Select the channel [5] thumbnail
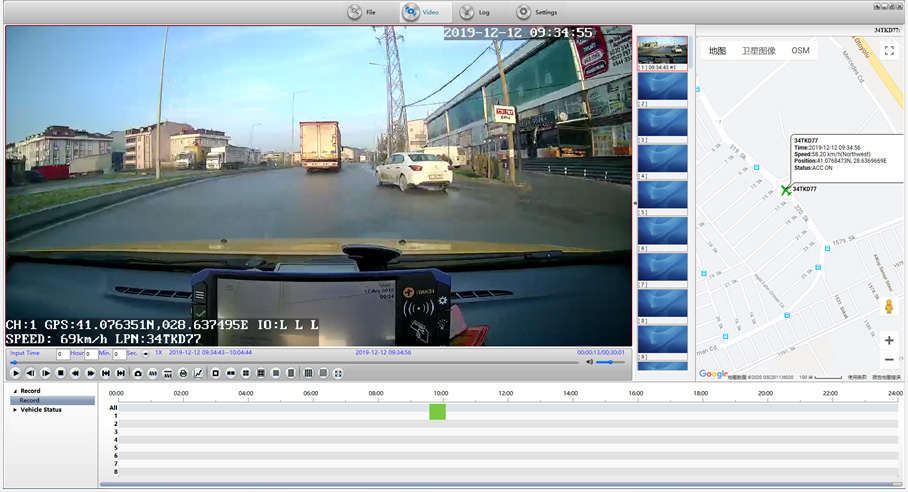Screen dimensions: 908x492 coord(662,198)
